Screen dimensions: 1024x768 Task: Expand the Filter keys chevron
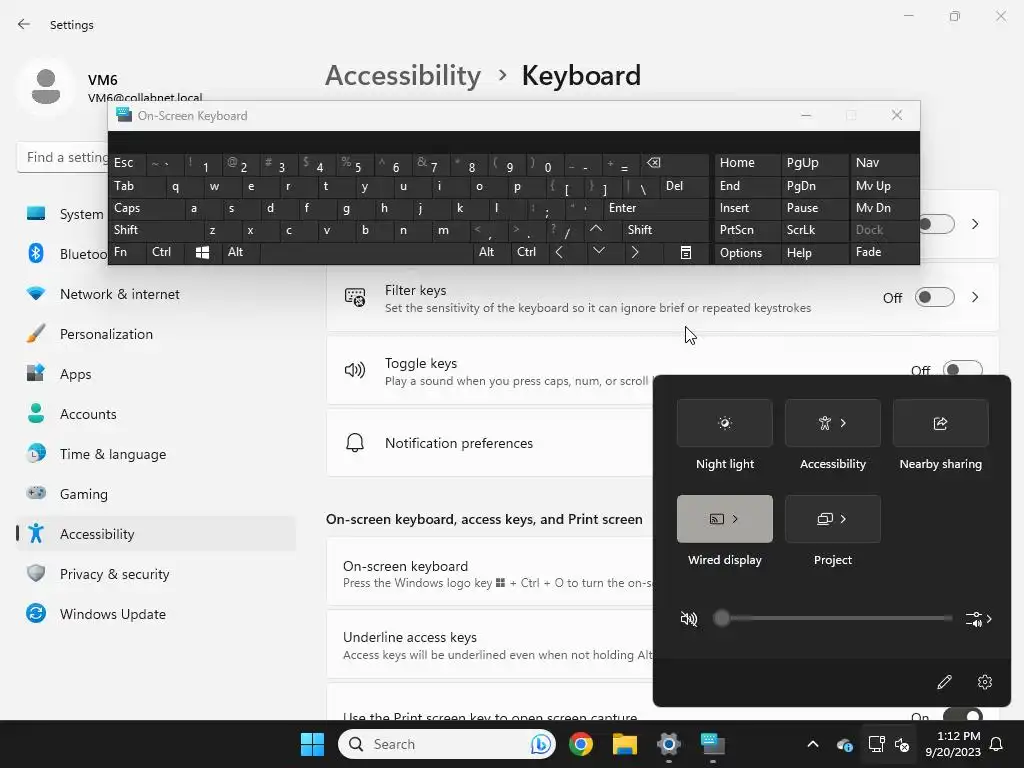(x=975, y=298)
